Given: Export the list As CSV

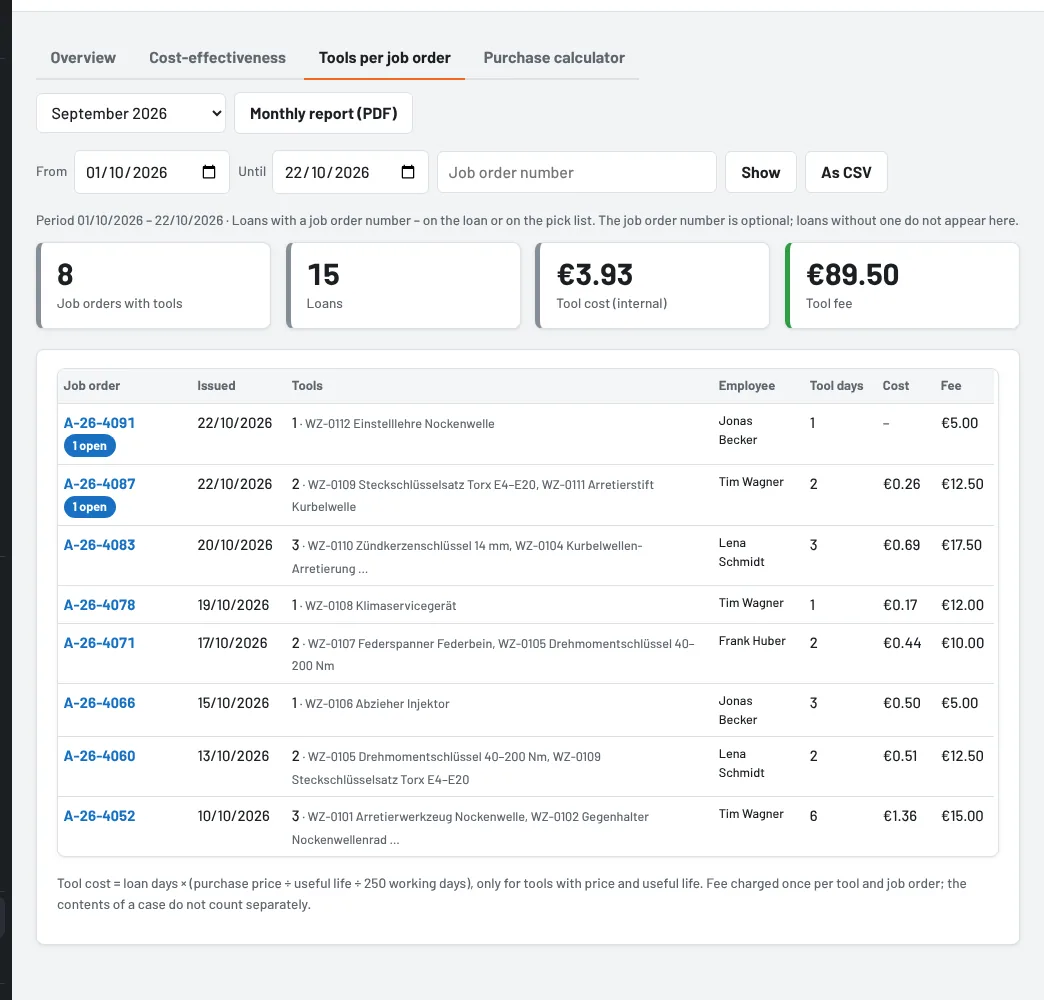Looking at the screenshot, I should point(846,172).
